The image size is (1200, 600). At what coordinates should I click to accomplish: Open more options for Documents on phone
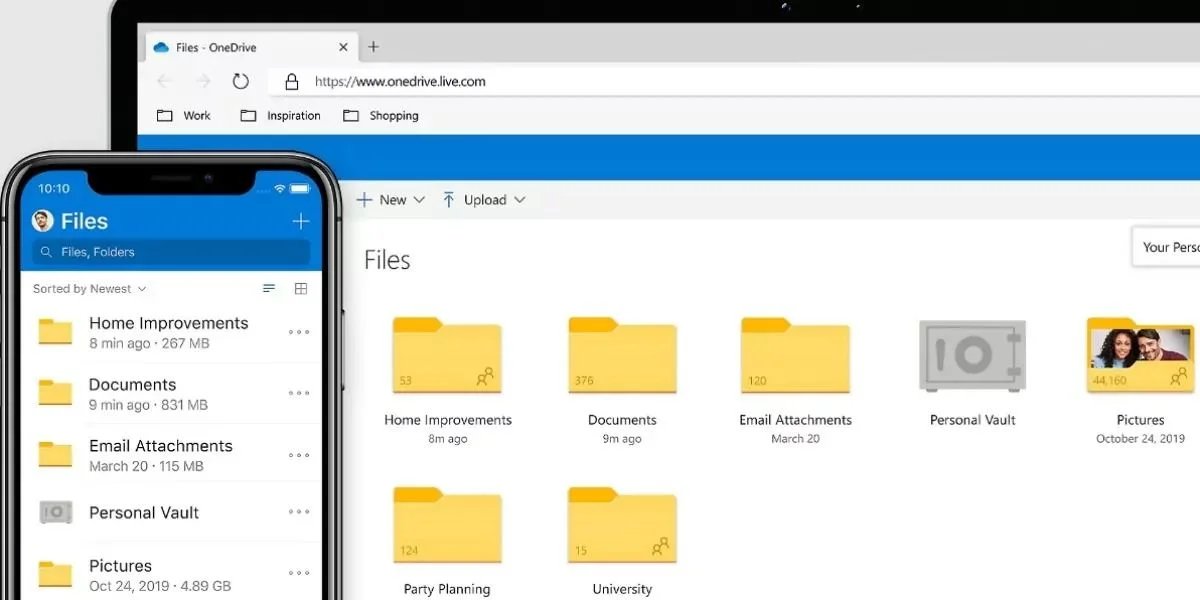[299, 393]
